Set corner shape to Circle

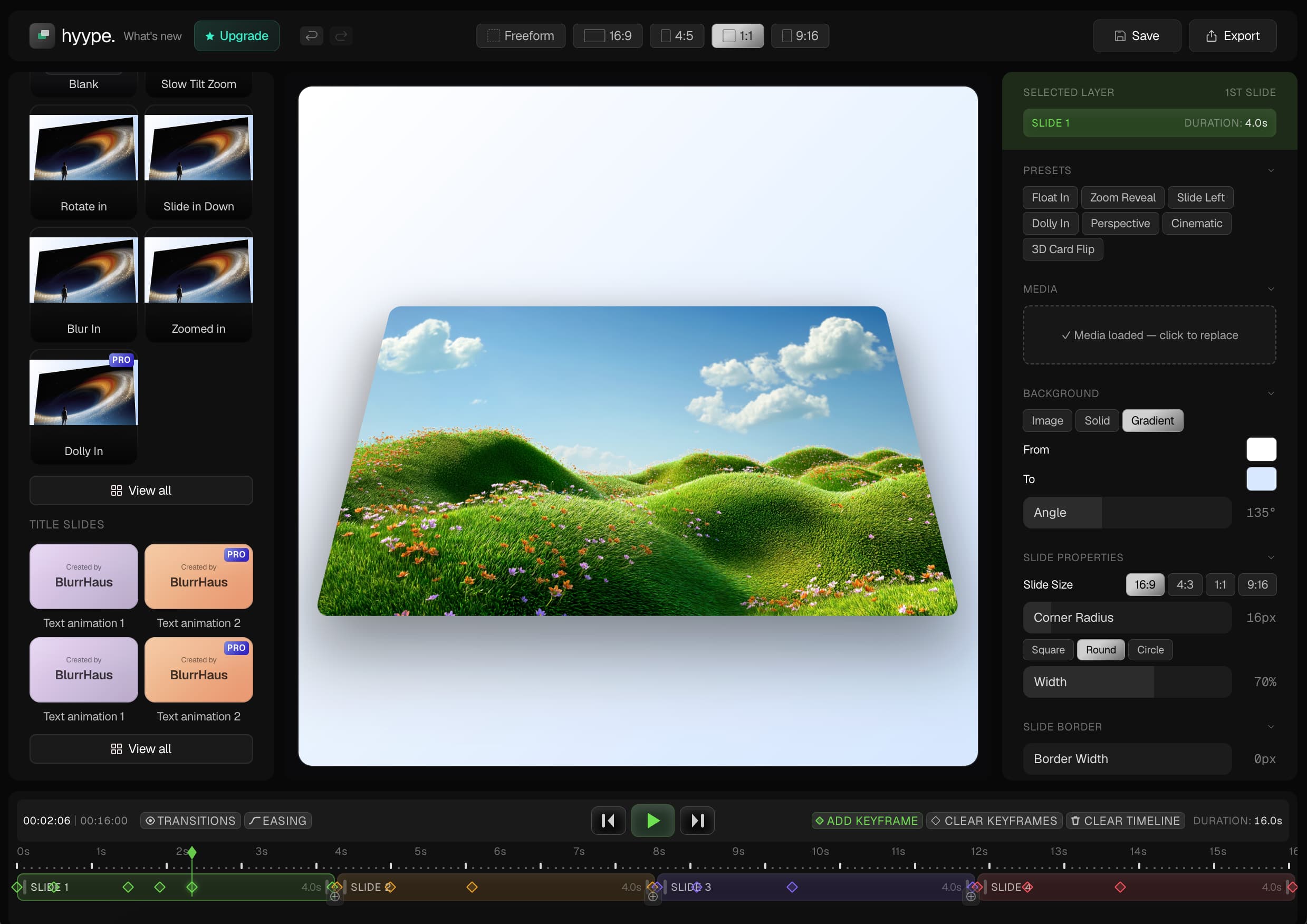[1150, 650]
